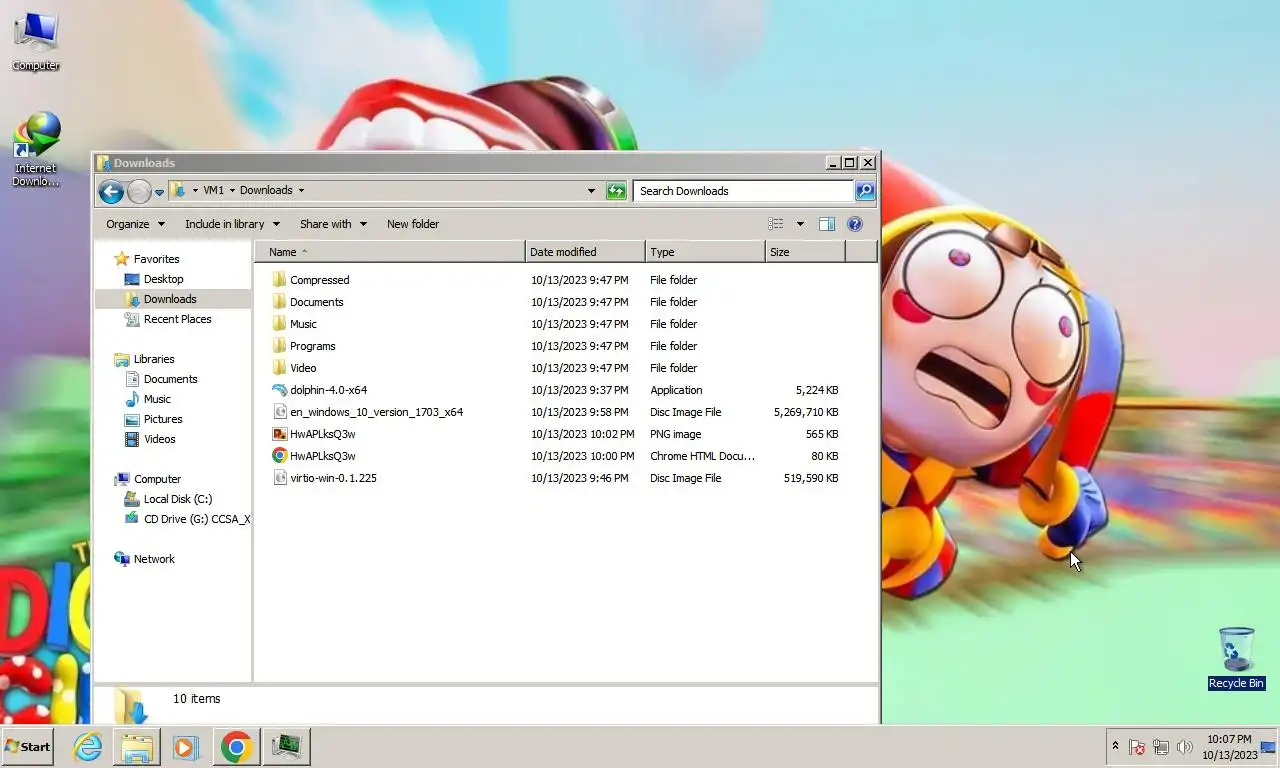Select dolphin-4.0-x64 application

(x=328, y=390)
